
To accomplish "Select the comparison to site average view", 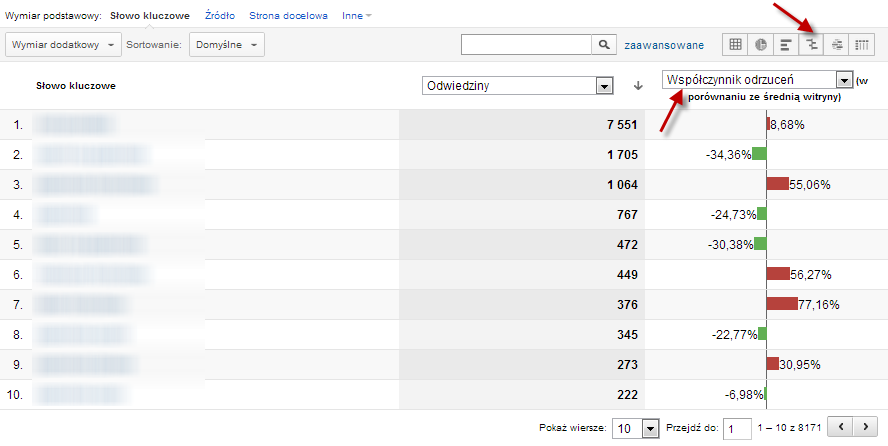I will (812, 45).
